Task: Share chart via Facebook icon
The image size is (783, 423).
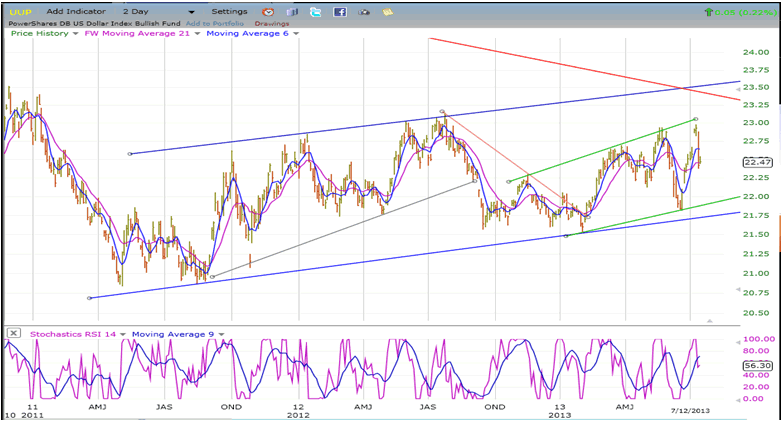Action: click(340, 11)
